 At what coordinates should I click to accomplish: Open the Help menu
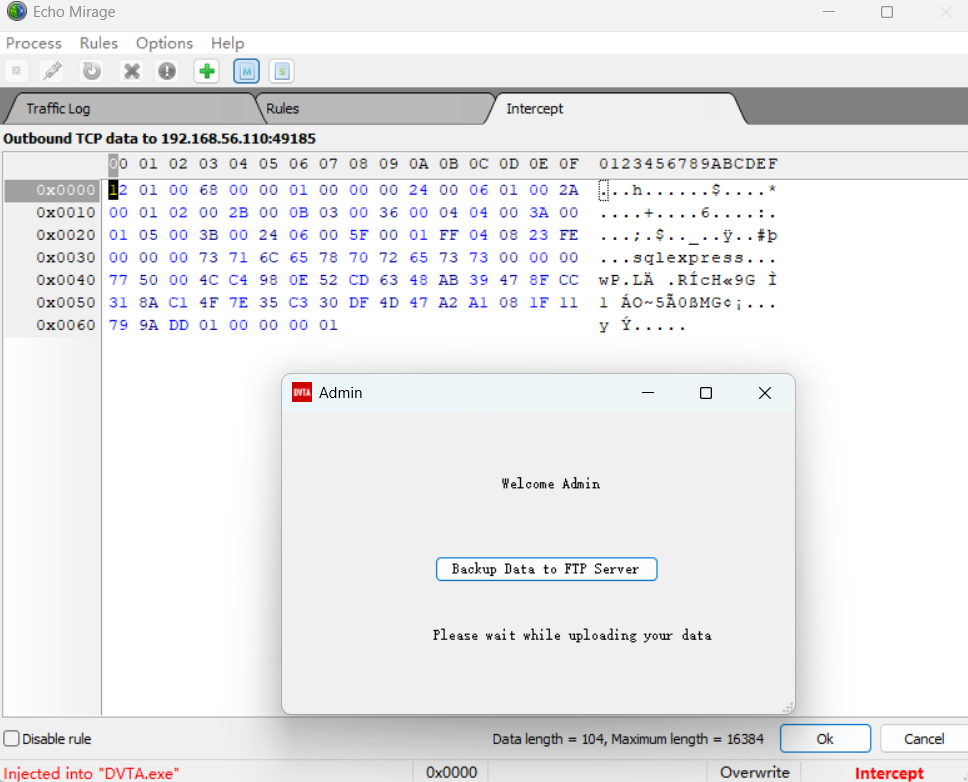[x=228, y=43]
